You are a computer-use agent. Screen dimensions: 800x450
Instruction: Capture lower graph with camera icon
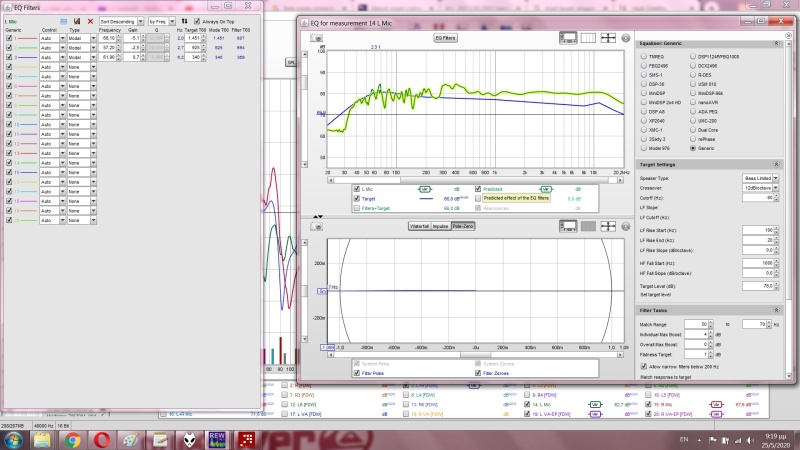pos(316,227)
